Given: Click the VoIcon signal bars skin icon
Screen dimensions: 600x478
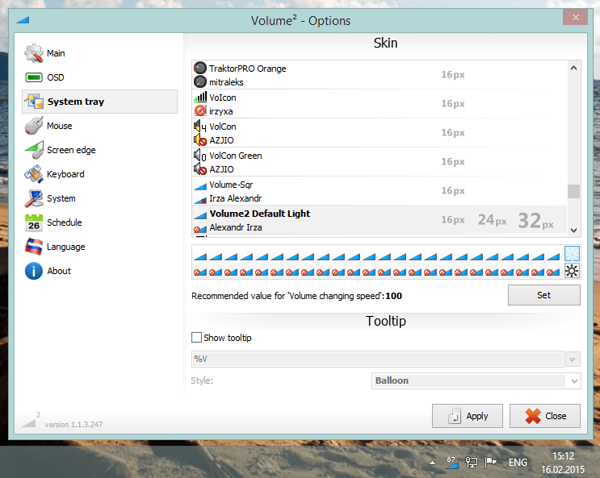Looking at the screenshot, I should coord(200,97).
